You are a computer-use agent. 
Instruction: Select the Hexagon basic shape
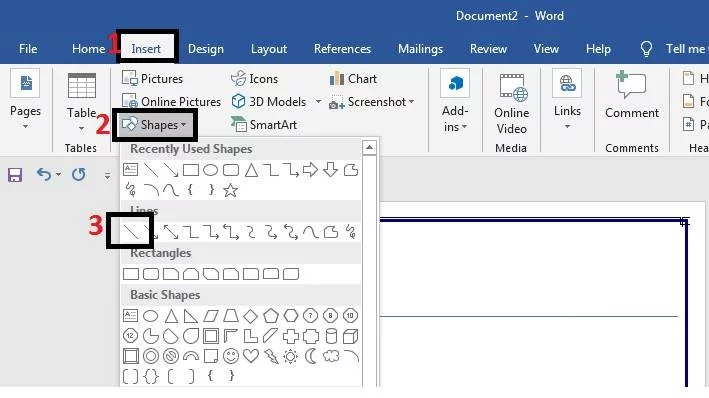pos(291,316)
